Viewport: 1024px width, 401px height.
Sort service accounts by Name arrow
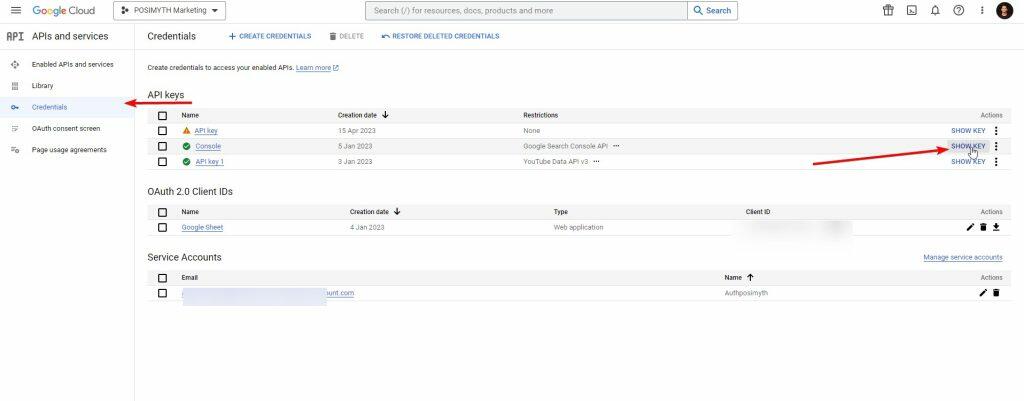[x=750, y=278]
